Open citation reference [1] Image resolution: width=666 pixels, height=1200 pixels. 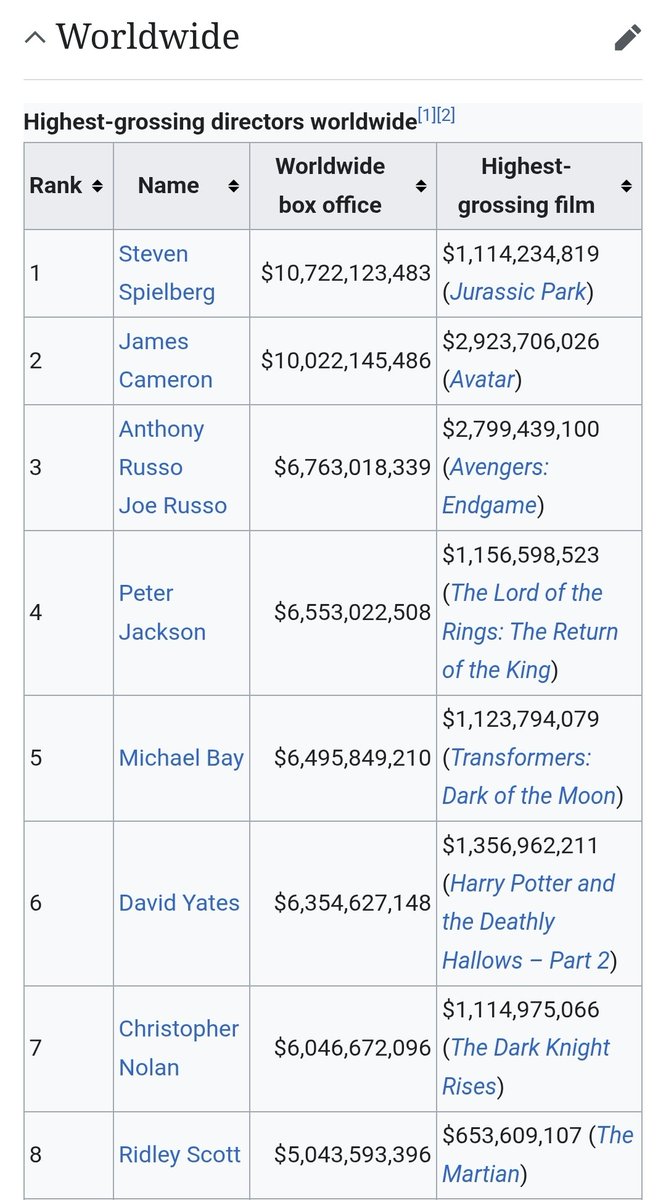pos(427,115)
